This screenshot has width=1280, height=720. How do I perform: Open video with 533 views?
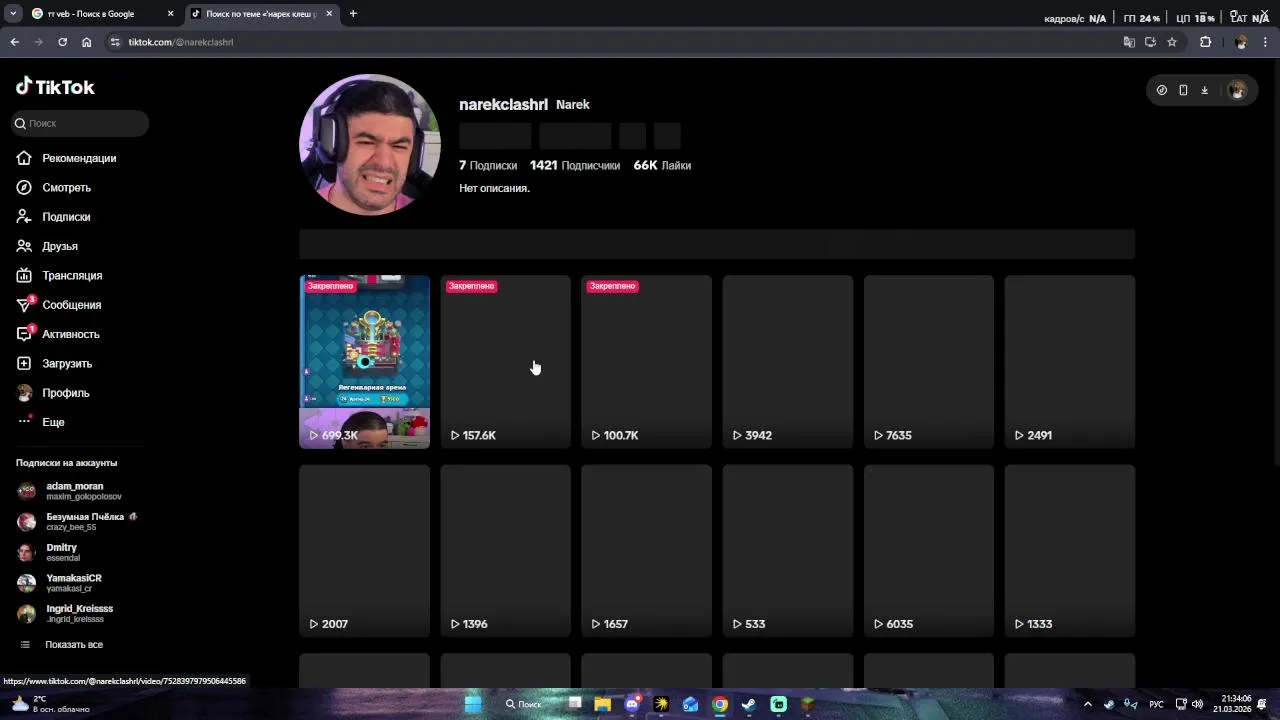pyautogui.click(x=788, y=551)
